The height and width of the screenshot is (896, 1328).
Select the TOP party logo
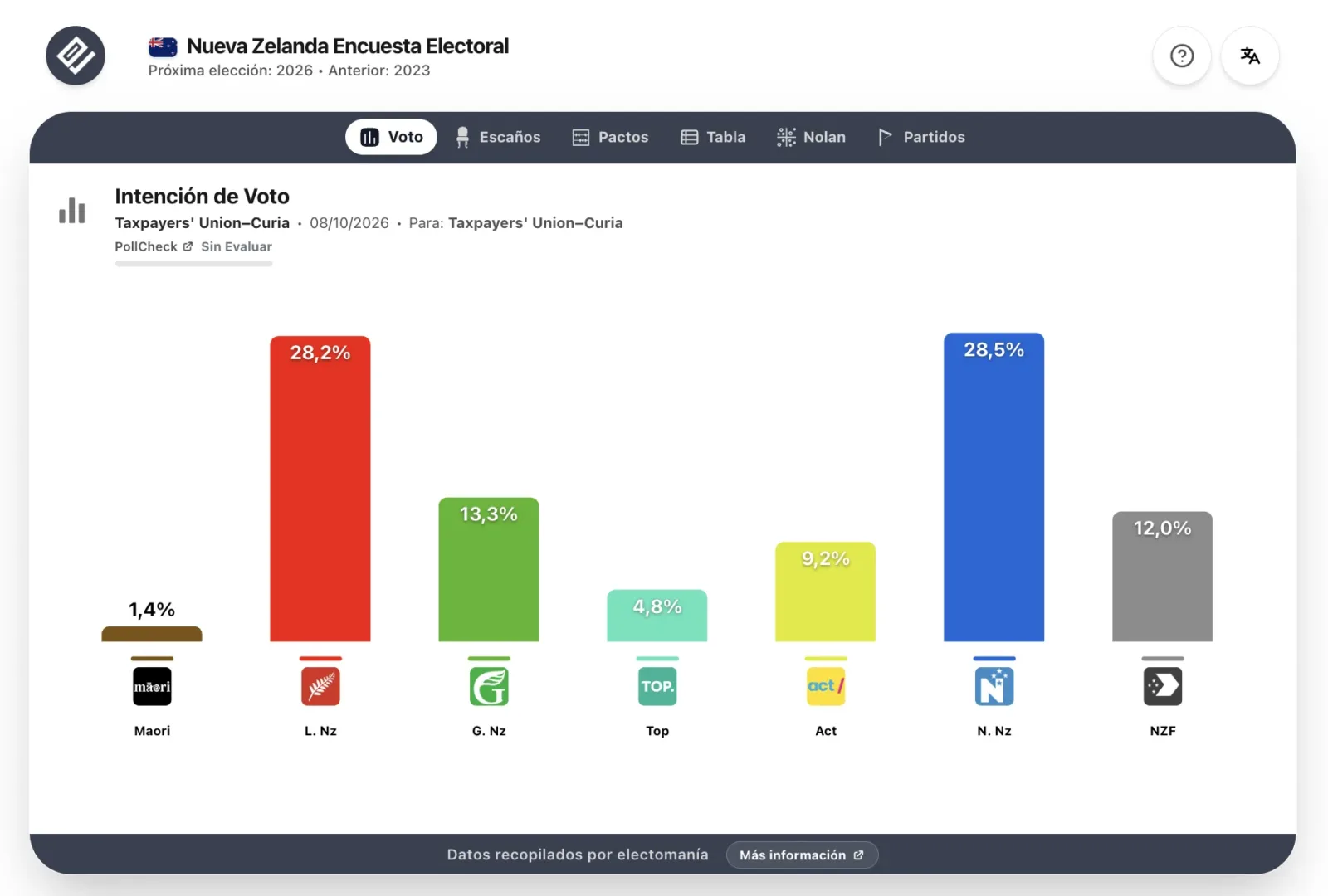click(x=657, y=686)
